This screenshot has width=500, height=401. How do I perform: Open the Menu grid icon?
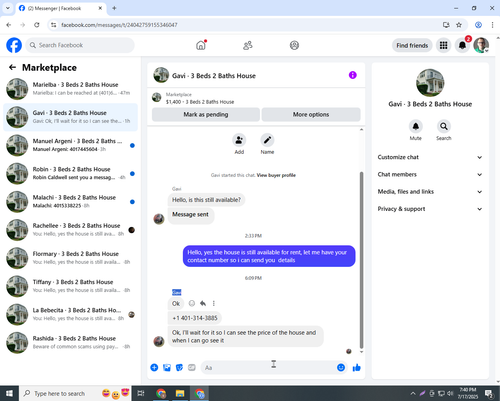click(x=443, y=45)
